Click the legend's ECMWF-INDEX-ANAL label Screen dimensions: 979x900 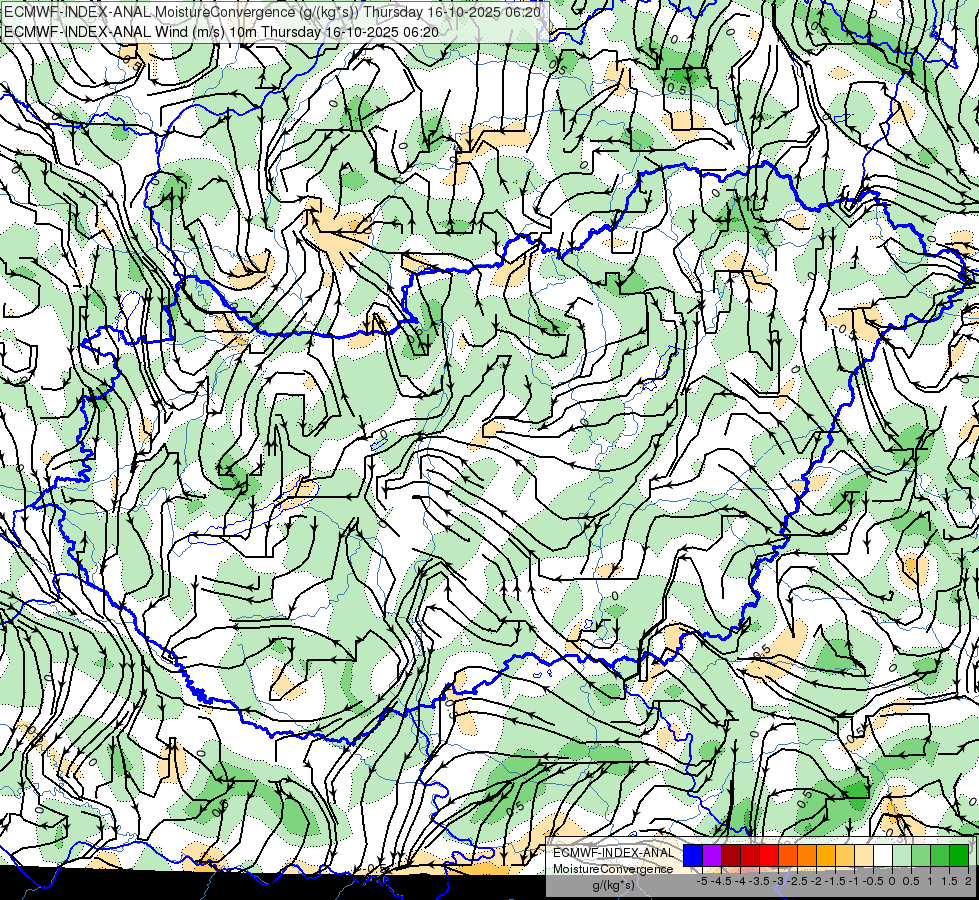(x=613, y=853)
